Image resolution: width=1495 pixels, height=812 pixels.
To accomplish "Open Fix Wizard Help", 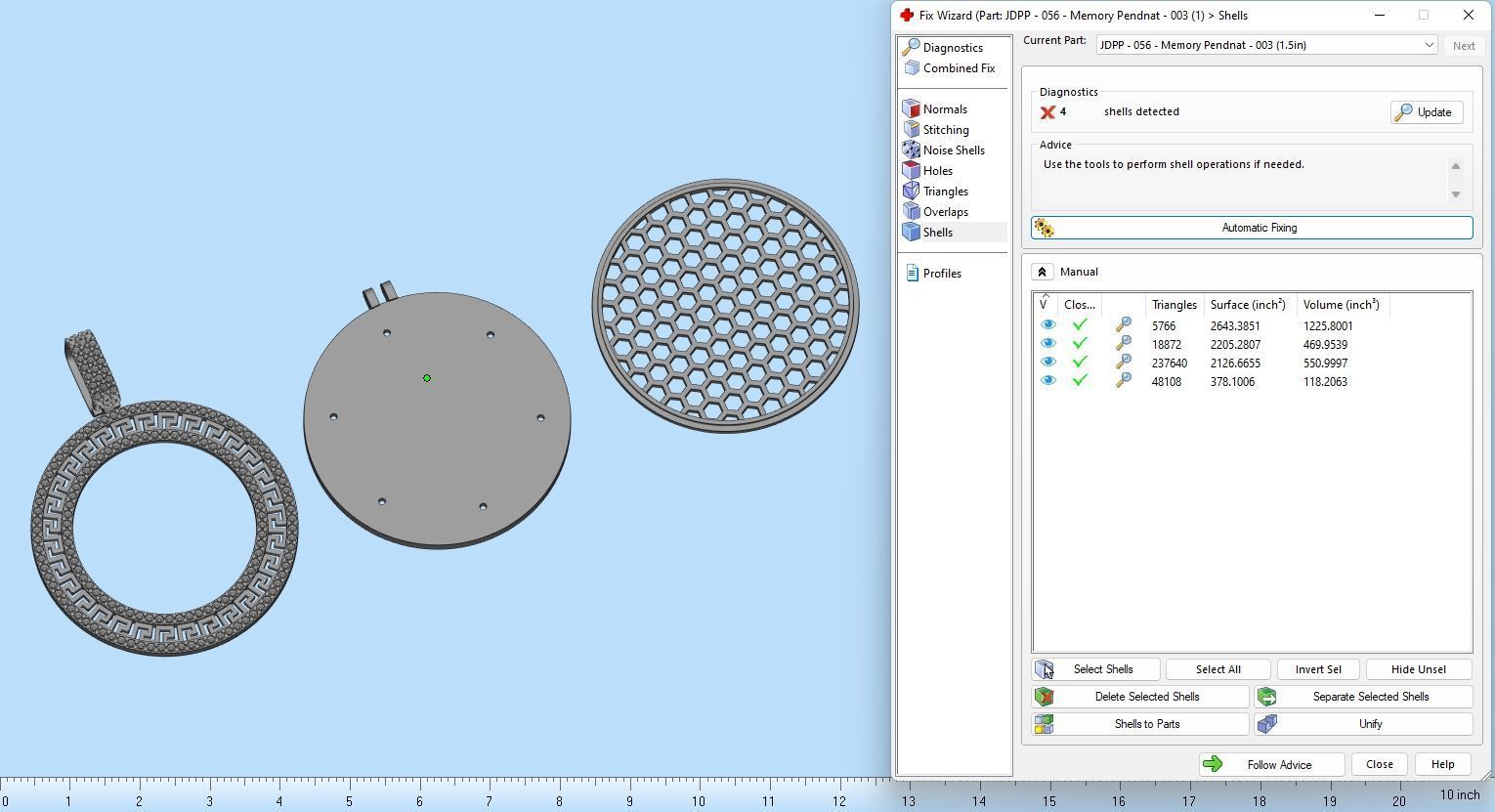I will (1442, 765).
